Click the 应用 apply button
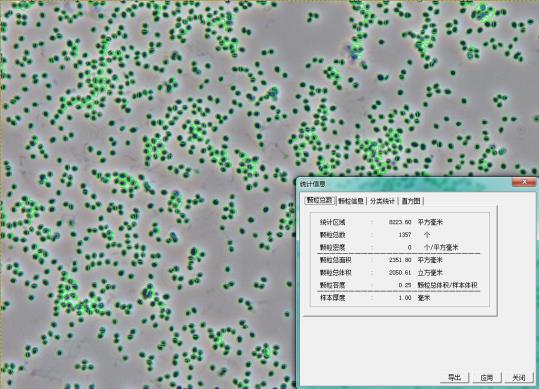 pos(487,377)
